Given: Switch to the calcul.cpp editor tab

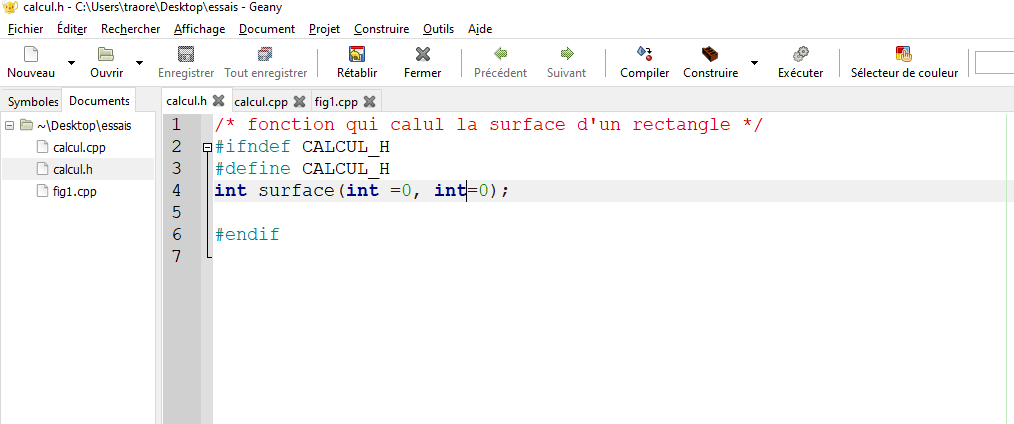Looking at the screenshot, I should coord(260,101).
